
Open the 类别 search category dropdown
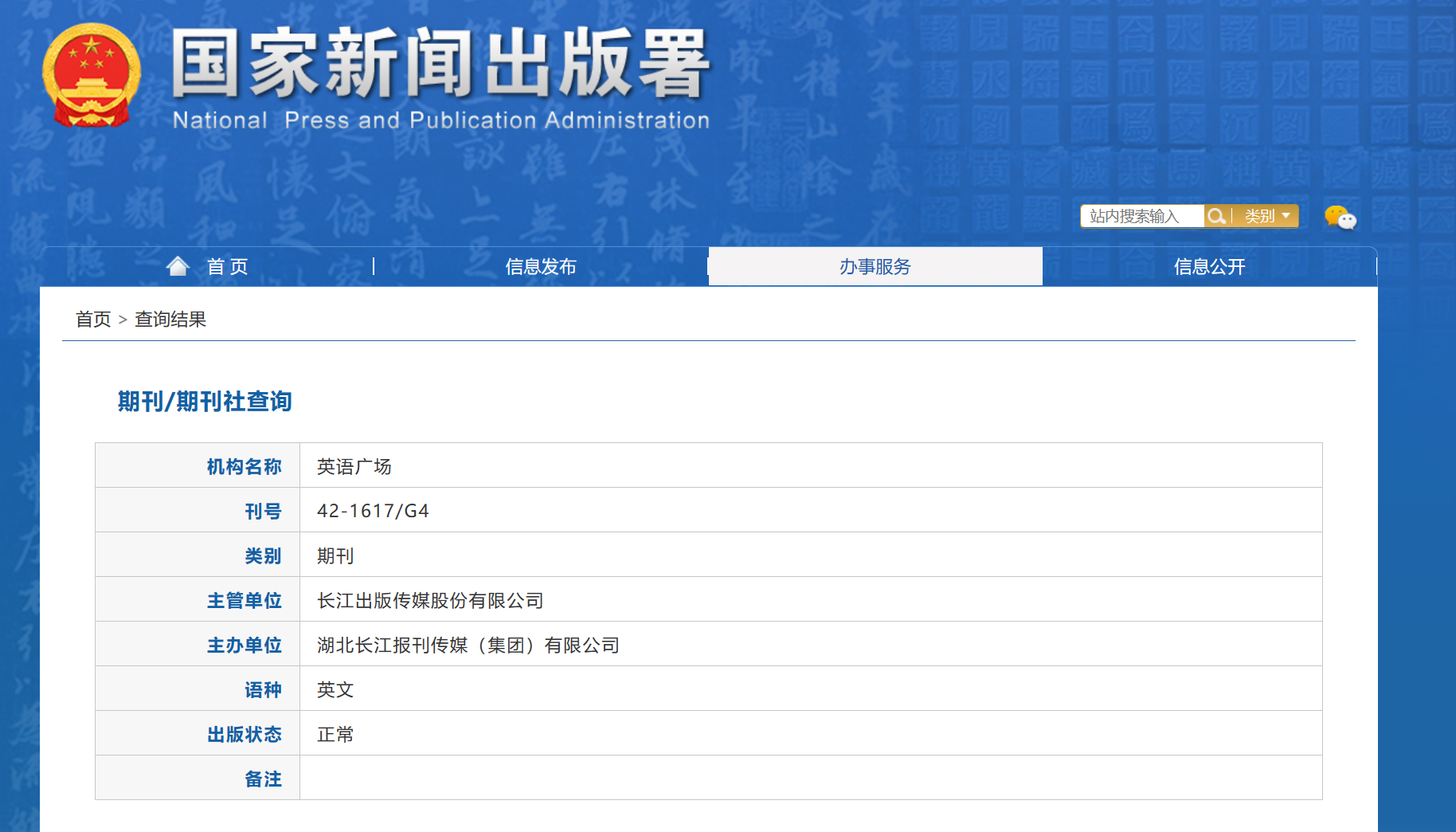tap(1266, 216)
